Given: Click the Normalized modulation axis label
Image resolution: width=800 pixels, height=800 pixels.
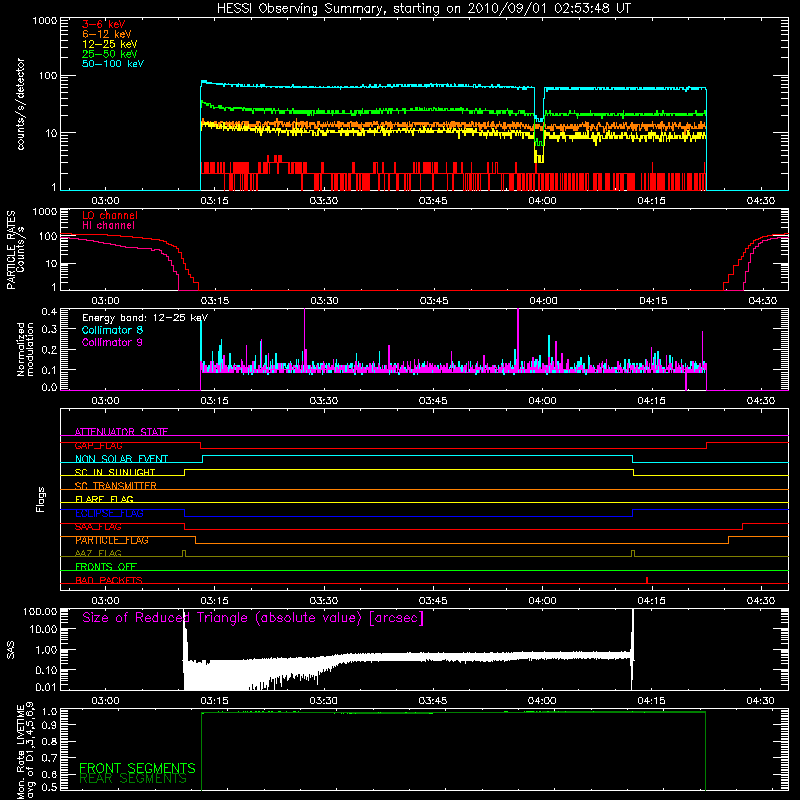Looking at the screenshot, I should point(25,349).
